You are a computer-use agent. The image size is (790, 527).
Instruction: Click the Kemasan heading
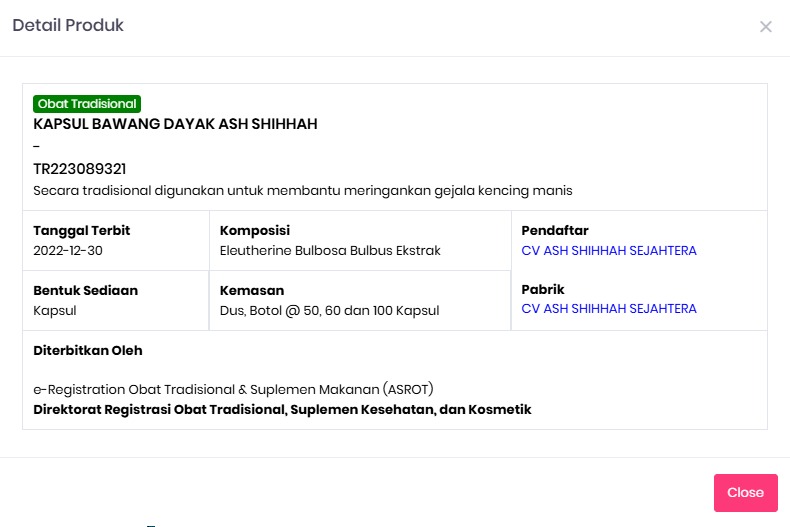tap(252, 291)
